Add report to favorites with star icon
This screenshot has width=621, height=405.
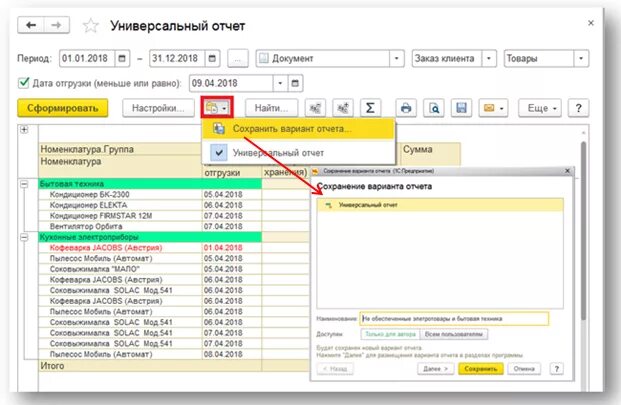click(91, 26)
